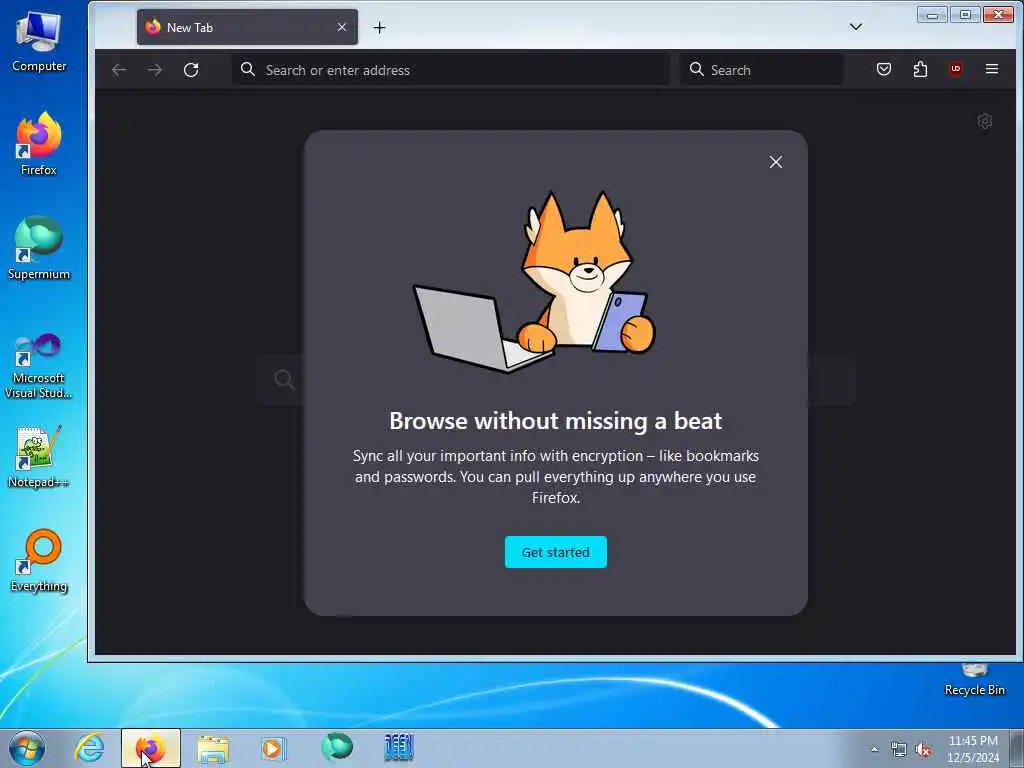The image size is (1024, 768).
Task: Open the clock showing 11:45 PM
Action: [x=973, y=749]
